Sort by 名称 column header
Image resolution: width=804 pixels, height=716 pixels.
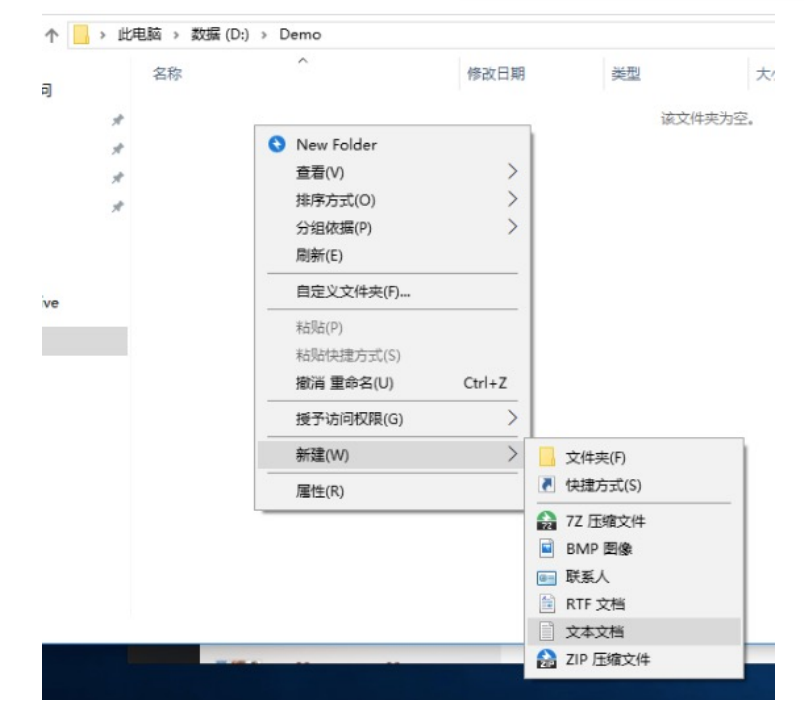pos(167,74)
